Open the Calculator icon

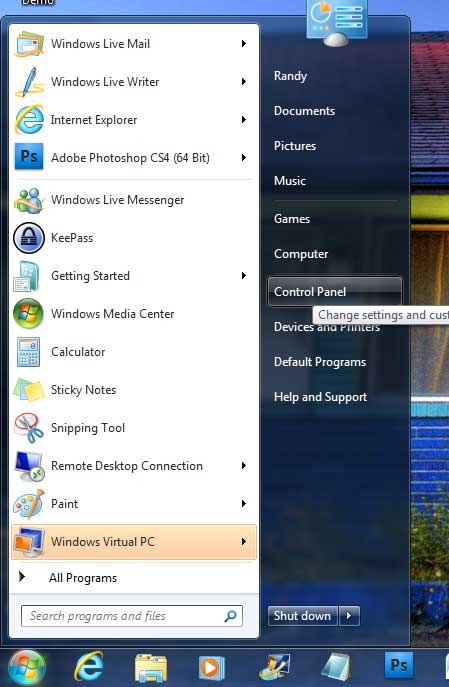[x=28, y=352]
